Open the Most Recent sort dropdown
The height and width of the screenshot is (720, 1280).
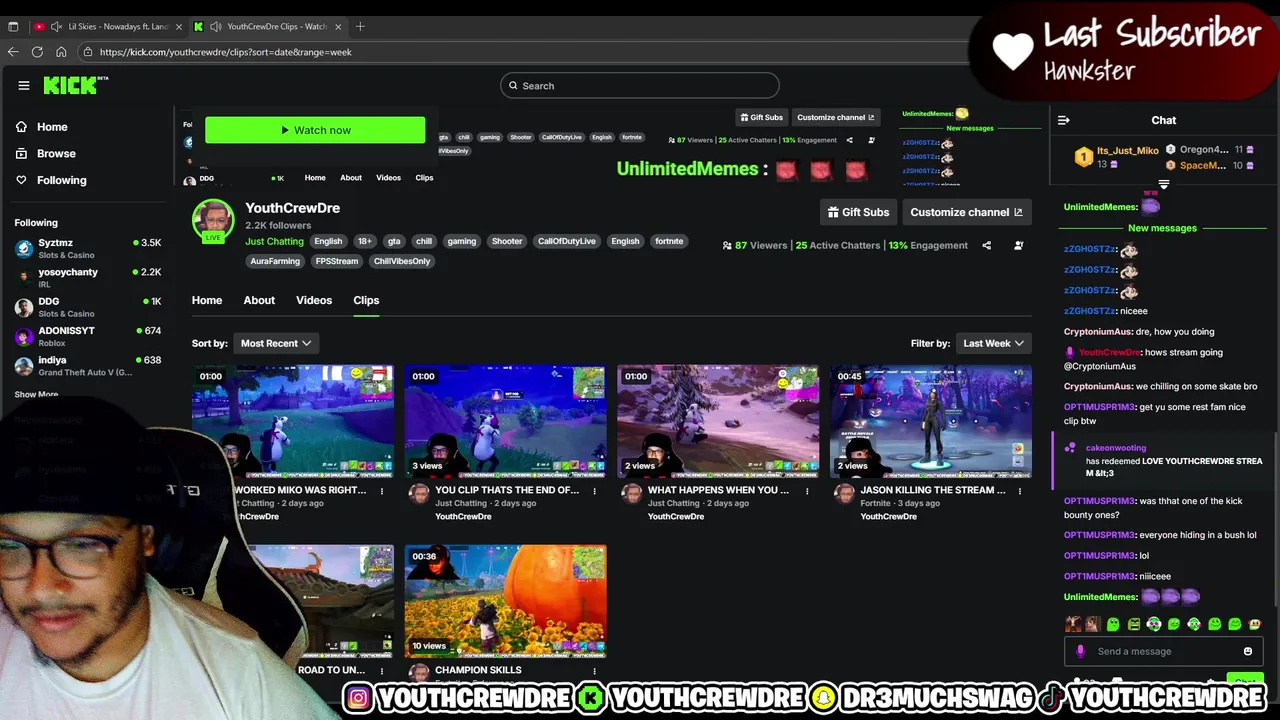(x=276, y=343)
